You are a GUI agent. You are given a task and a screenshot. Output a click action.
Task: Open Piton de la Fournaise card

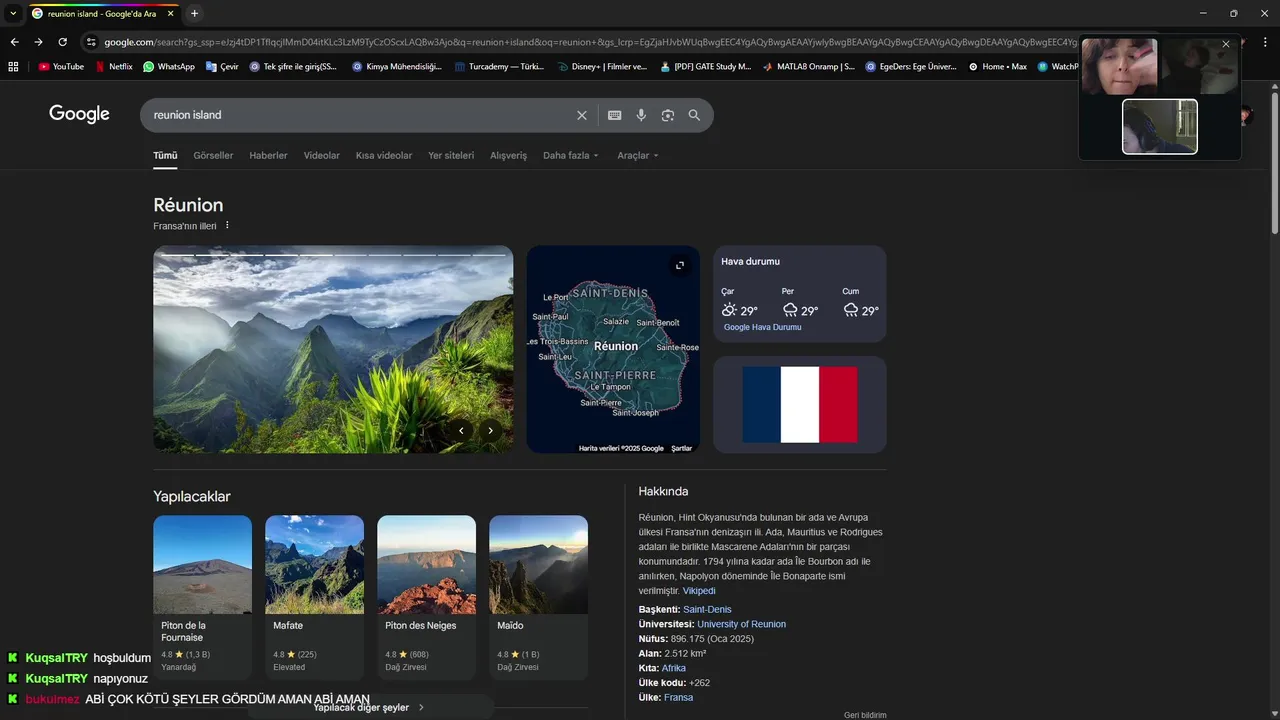202,597
